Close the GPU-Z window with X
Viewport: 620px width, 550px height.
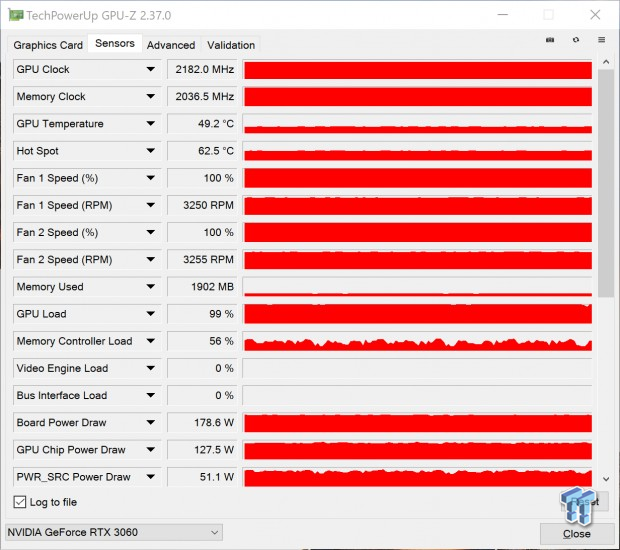[x=595, y=15]
